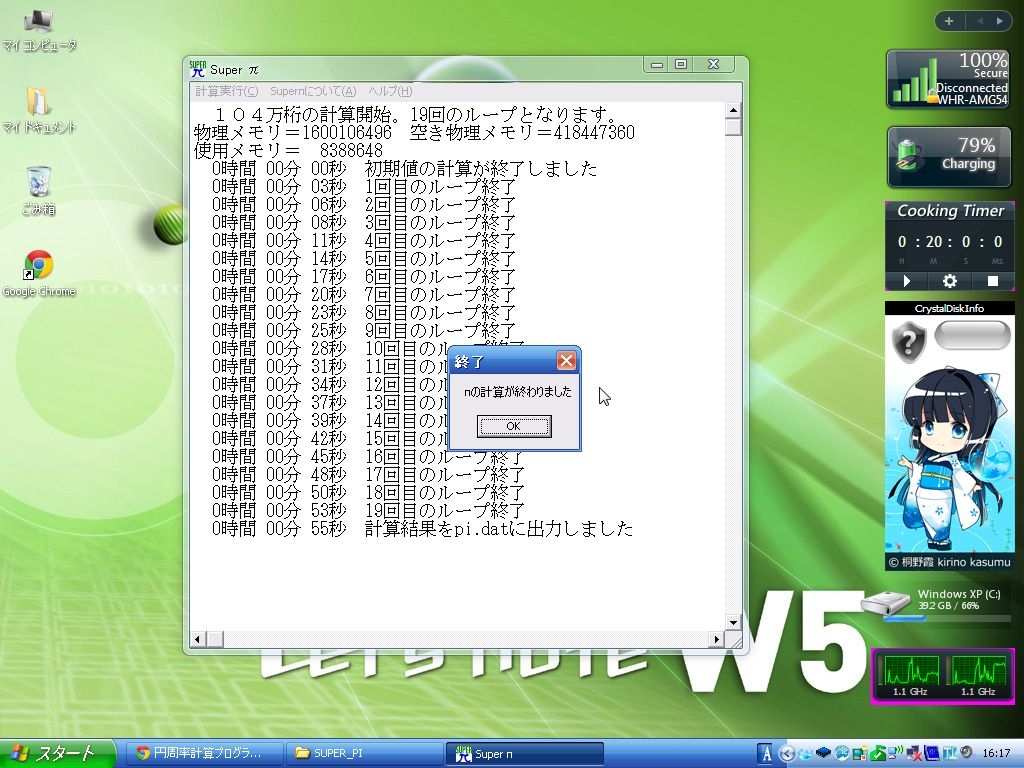
Task: Switch to 円周率計算プログラ... Chrome taskbar button
Action: (204, 753)
